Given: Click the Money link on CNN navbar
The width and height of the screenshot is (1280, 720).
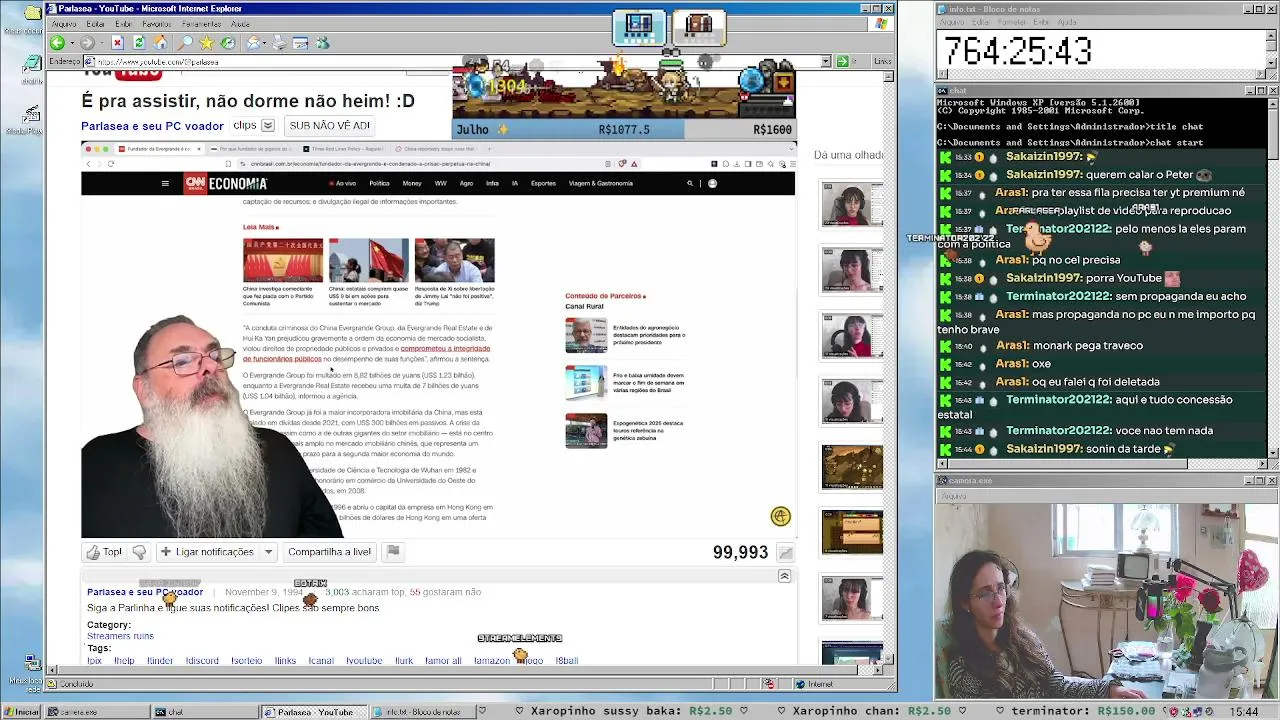Looking at the screenshot, I should (412, 184).
